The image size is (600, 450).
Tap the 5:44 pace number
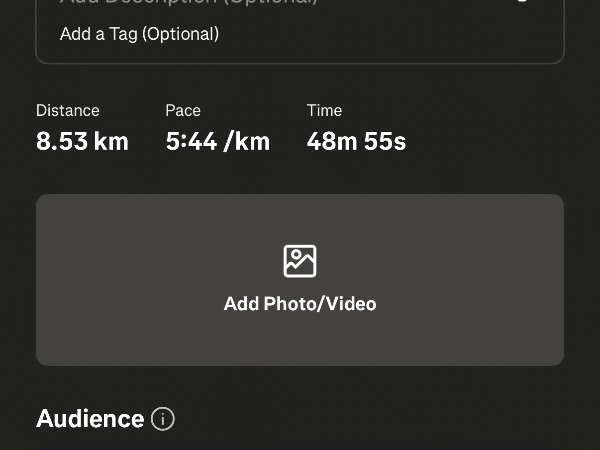[x=191, y=142]
